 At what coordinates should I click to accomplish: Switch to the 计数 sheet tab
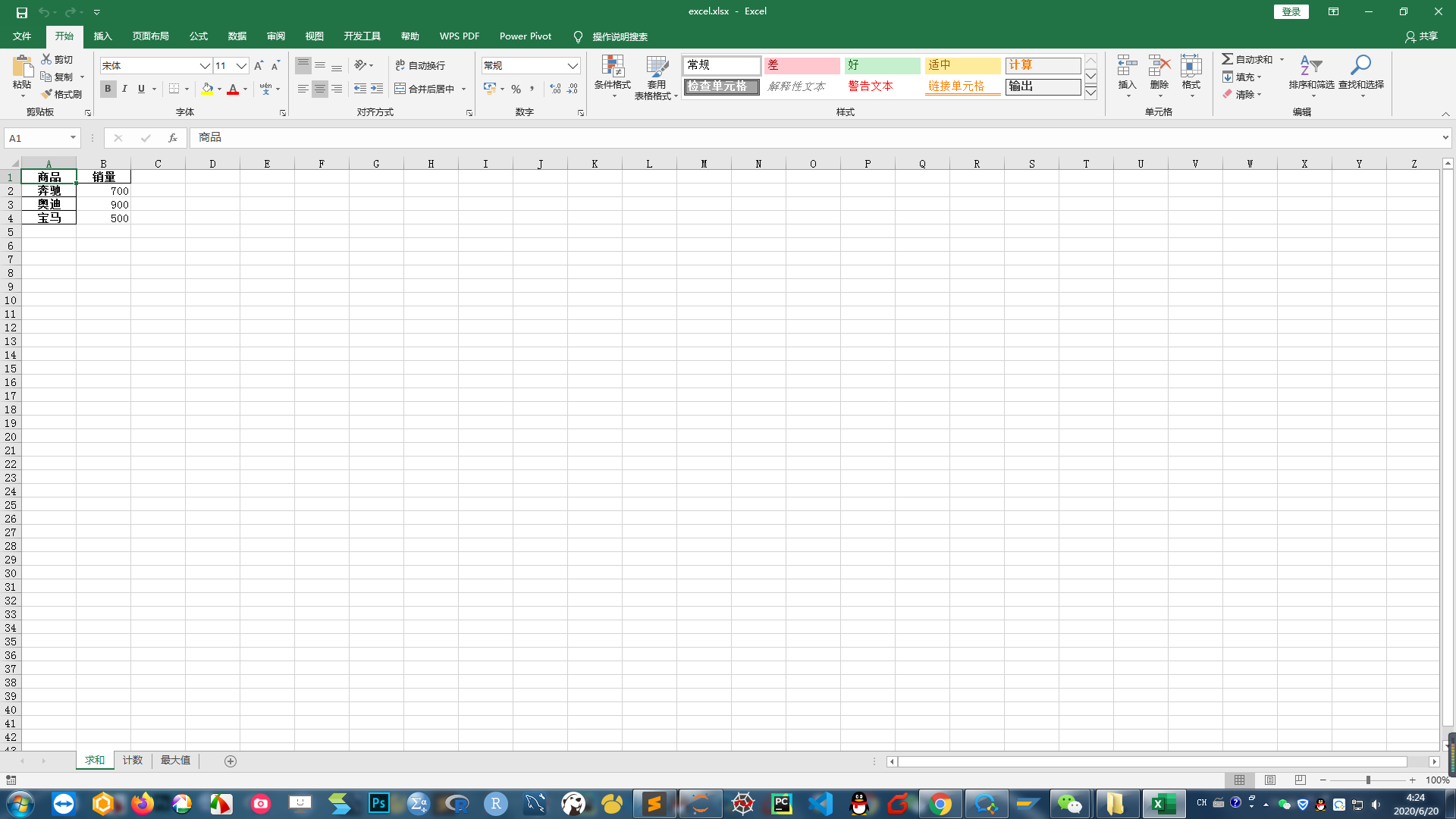click(133, 761)
